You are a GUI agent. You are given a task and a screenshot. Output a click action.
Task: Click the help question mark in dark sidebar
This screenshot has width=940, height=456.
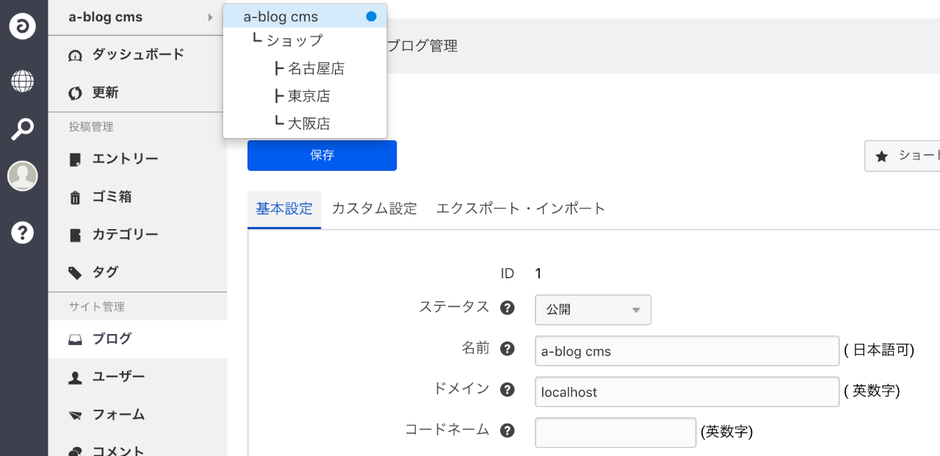coord(23,232)
